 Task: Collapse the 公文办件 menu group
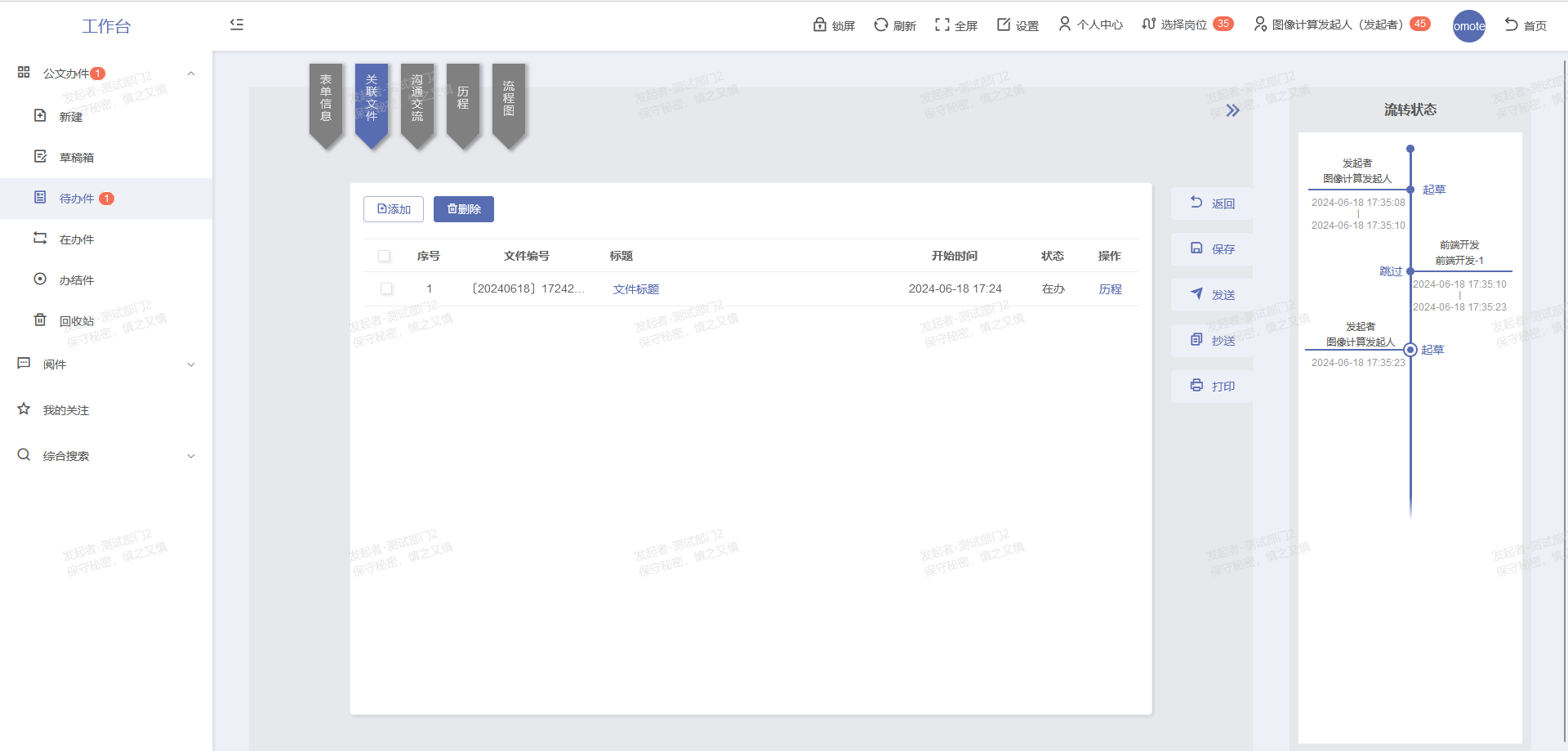pyautogui.click(x=191, y=74)
